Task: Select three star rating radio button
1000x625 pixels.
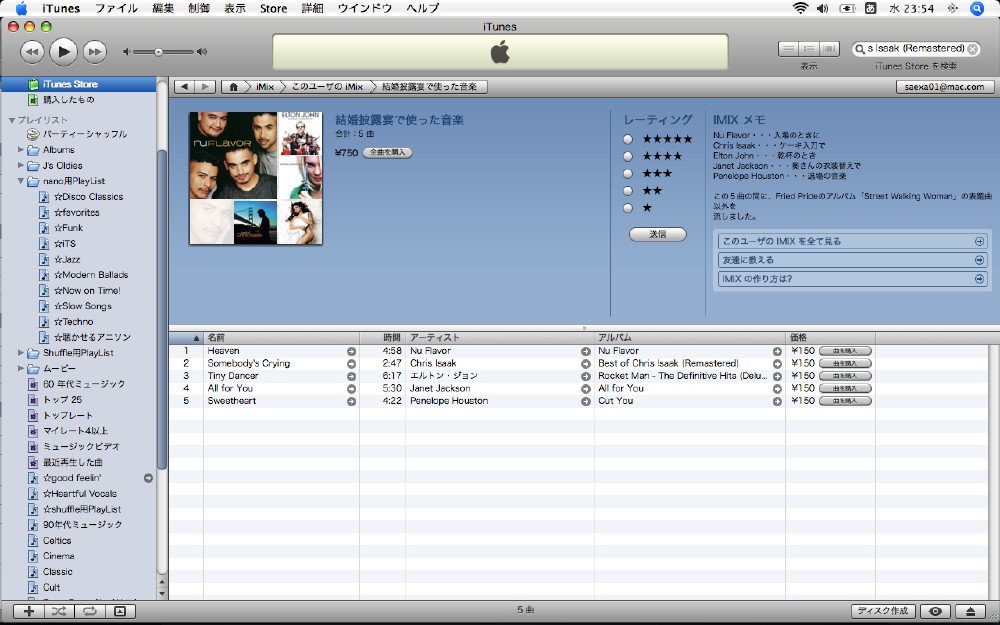Action: tap(628, 173)
